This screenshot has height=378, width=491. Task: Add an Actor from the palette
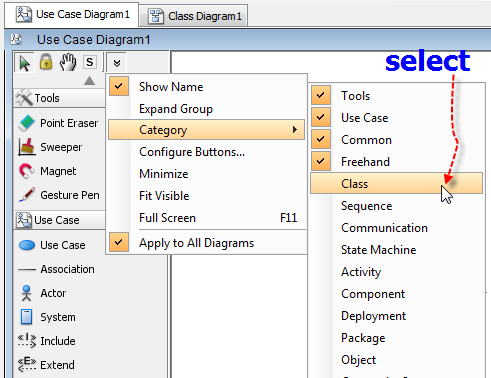tap(43, 293)
